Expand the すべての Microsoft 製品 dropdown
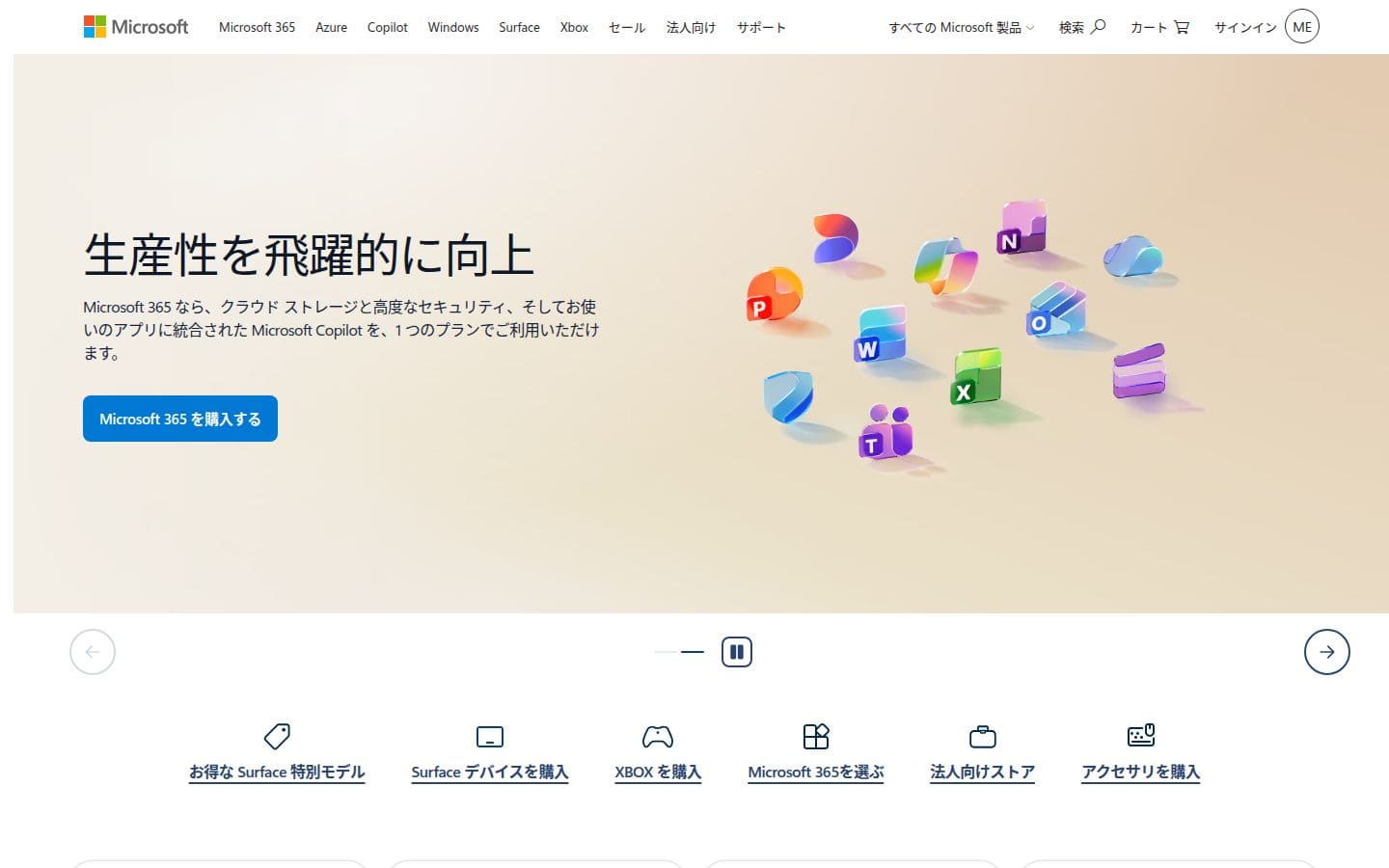 [961, 27]
